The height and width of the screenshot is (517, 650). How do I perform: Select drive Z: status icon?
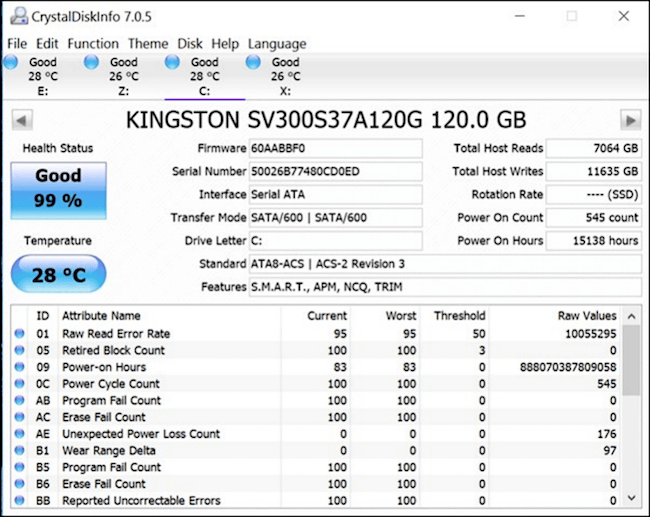click(x=92, y=63)
